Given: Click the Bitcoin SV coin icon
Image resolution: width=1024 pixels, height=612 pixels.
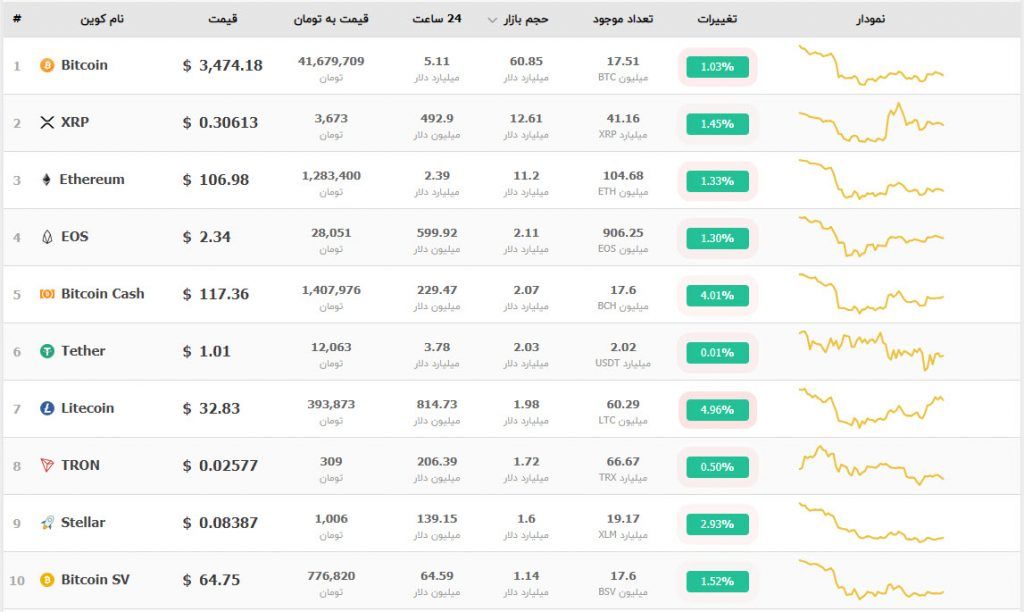Looking at the screenshot, I should click(x=47, y=579).
